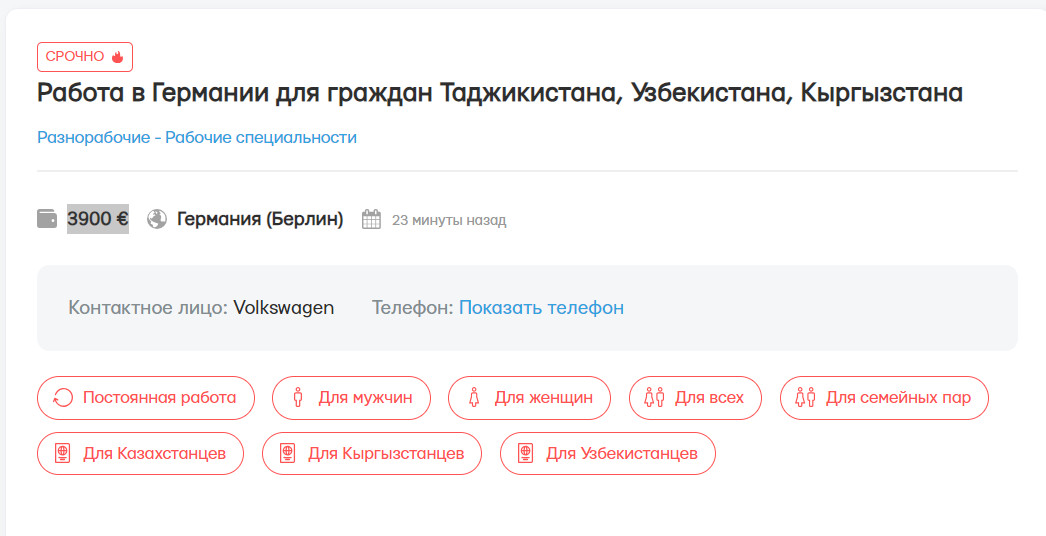Click the globe location icon
Viewport: 1046px width, 536px height.
[157, 219]
